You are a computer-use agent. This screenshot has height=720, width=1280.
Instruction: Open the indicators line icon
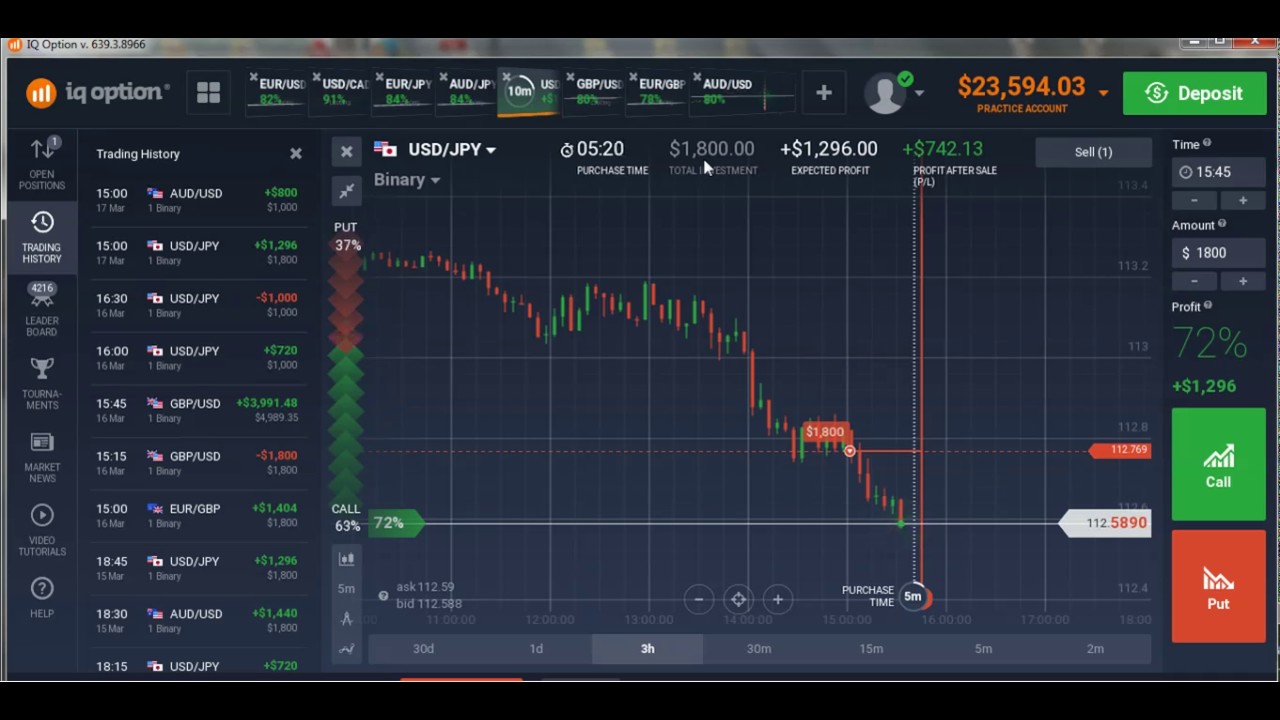point(346,649)
